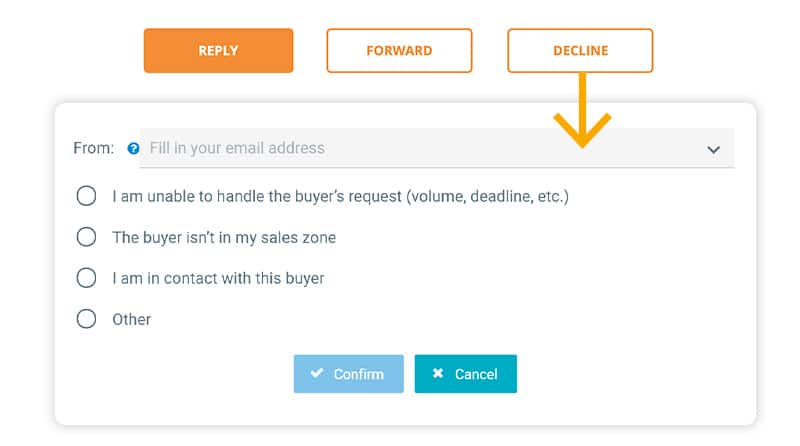This screenshot has height=446, width=800.
Task: Select the radio circle for already in contact with buyer
Action: 86,278
